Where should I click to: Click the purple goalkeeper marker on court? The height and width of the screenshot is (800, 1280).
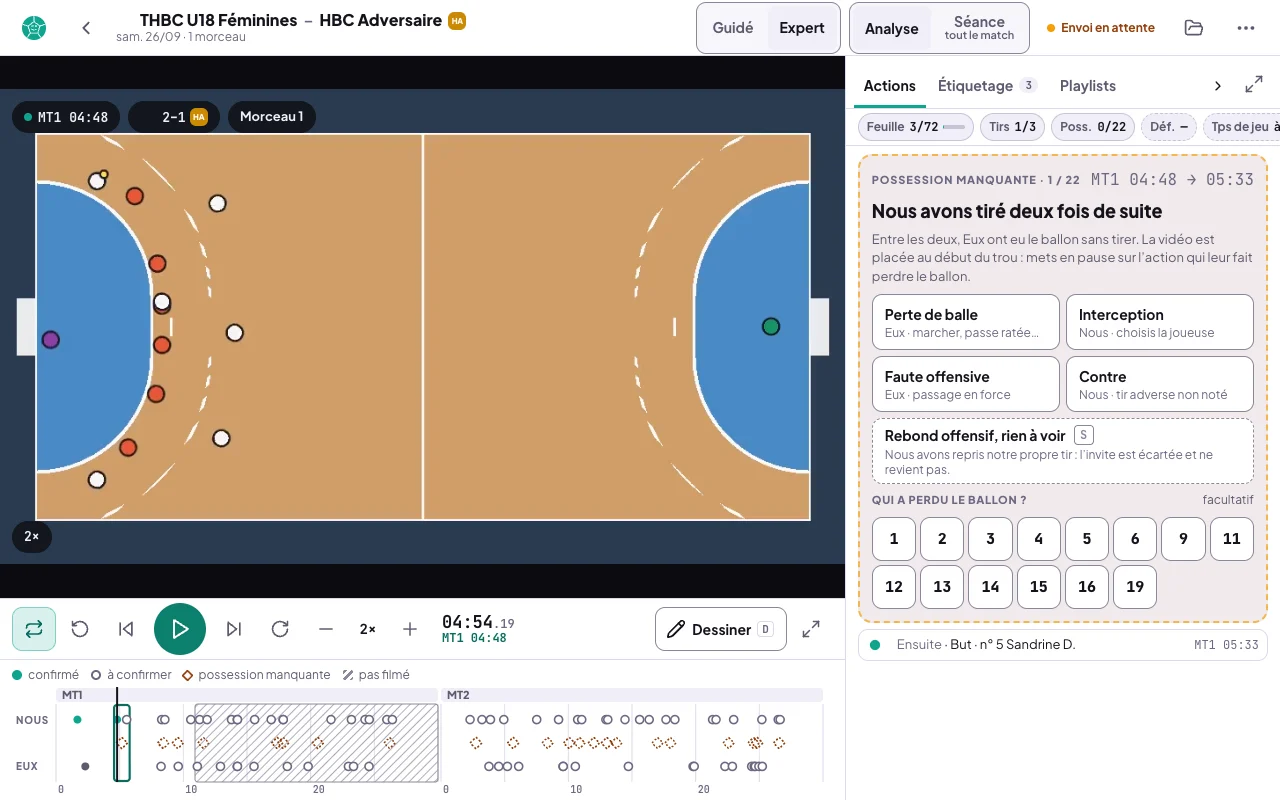(x=51, y=340)
